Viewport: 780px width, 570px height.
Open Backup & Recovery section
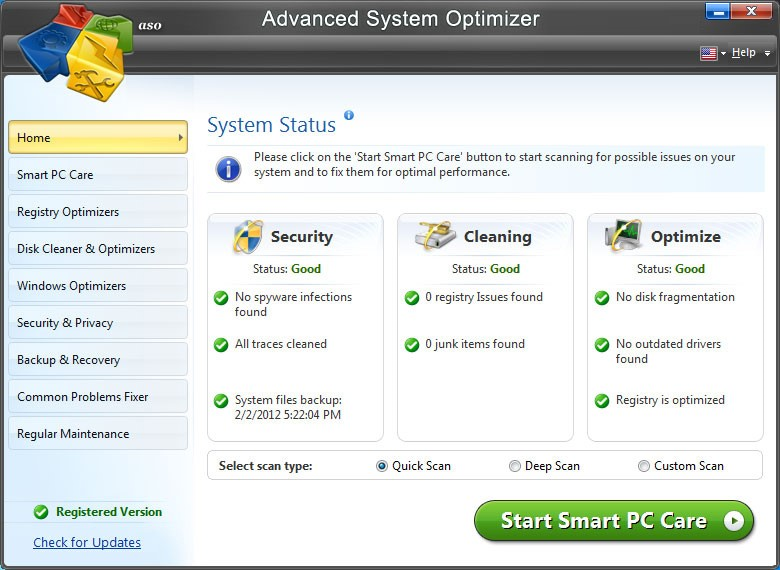[x=98, y=360]
